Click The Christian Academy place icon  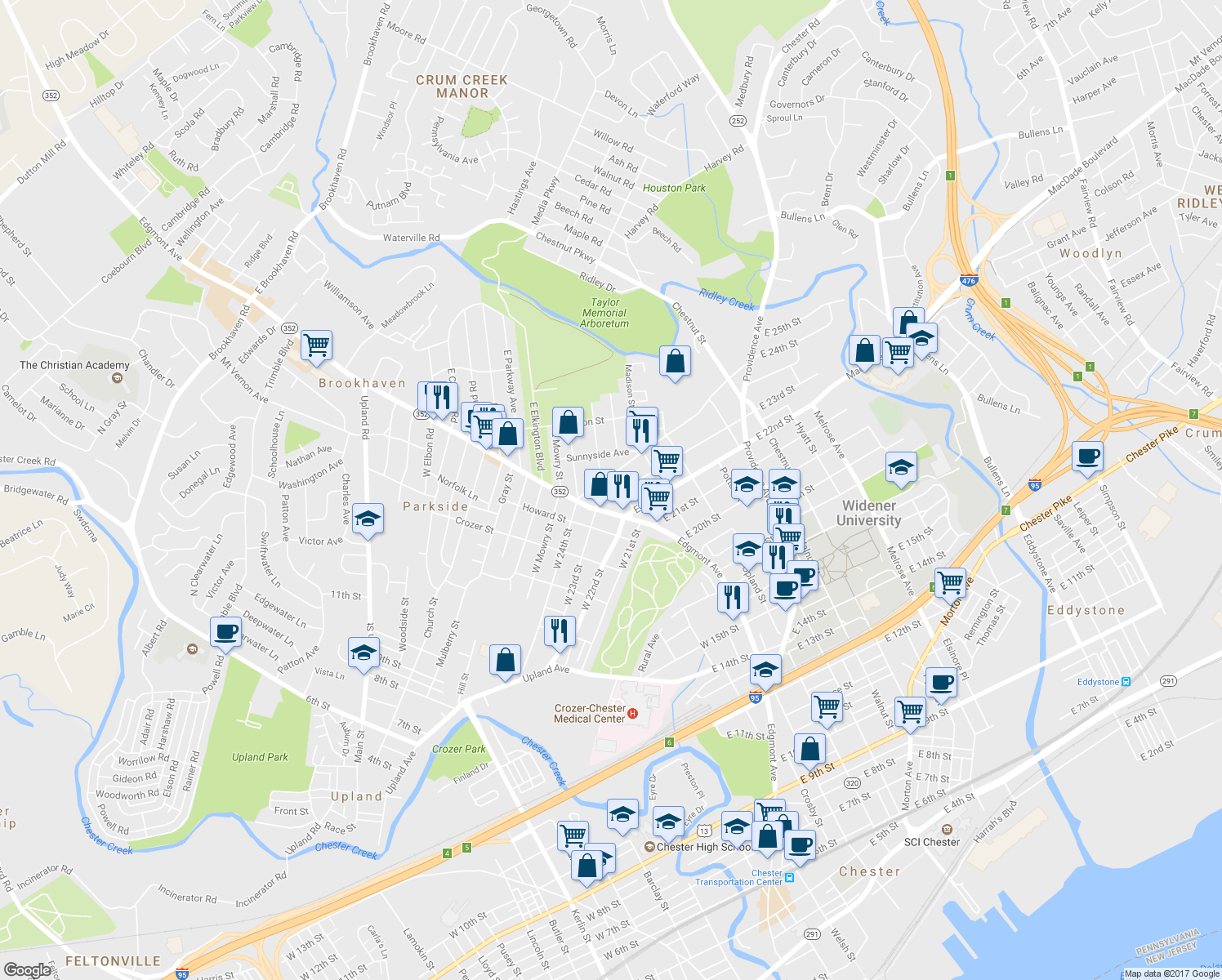coord(118,378)
